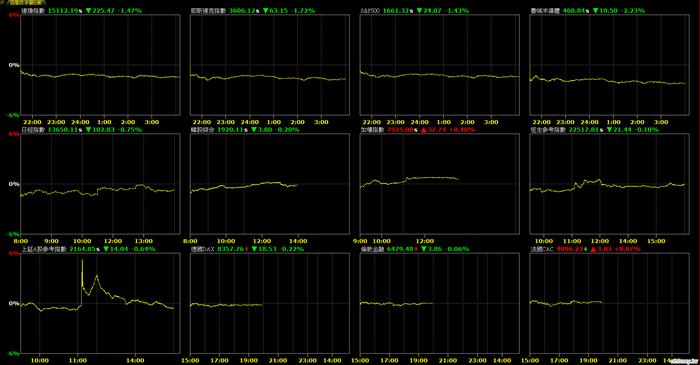Open the chart showing -2.23% change
Viewport: 700px width, 365px height.
pos(609,65)
